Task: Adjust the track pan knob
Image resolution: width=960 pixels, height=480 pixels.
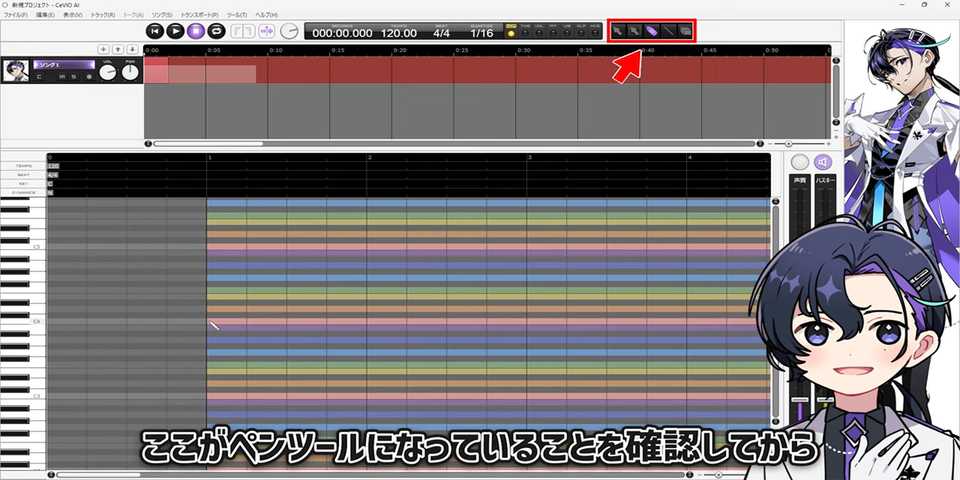Action: click(x=130, y=72)
